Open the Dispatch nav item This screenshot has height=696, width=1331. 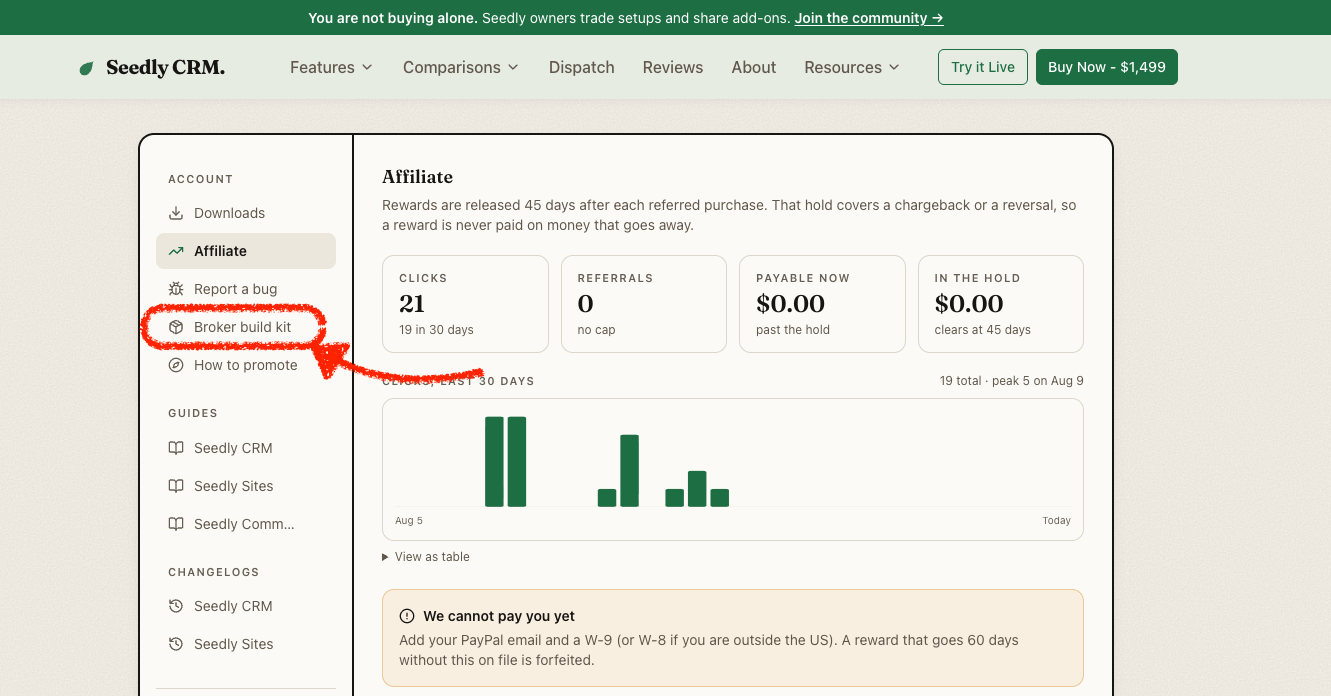(x=582, y=67)
